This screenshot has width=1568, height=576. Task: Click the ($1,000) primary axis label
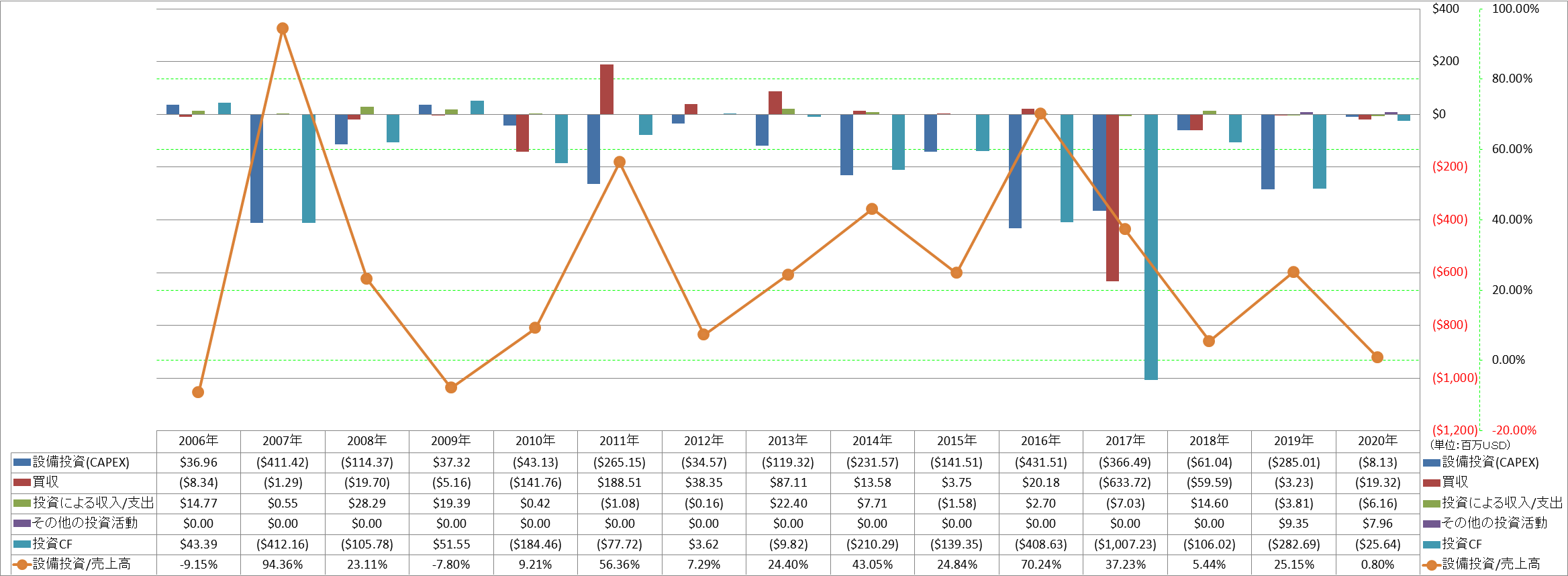[x=1455, y=378]
